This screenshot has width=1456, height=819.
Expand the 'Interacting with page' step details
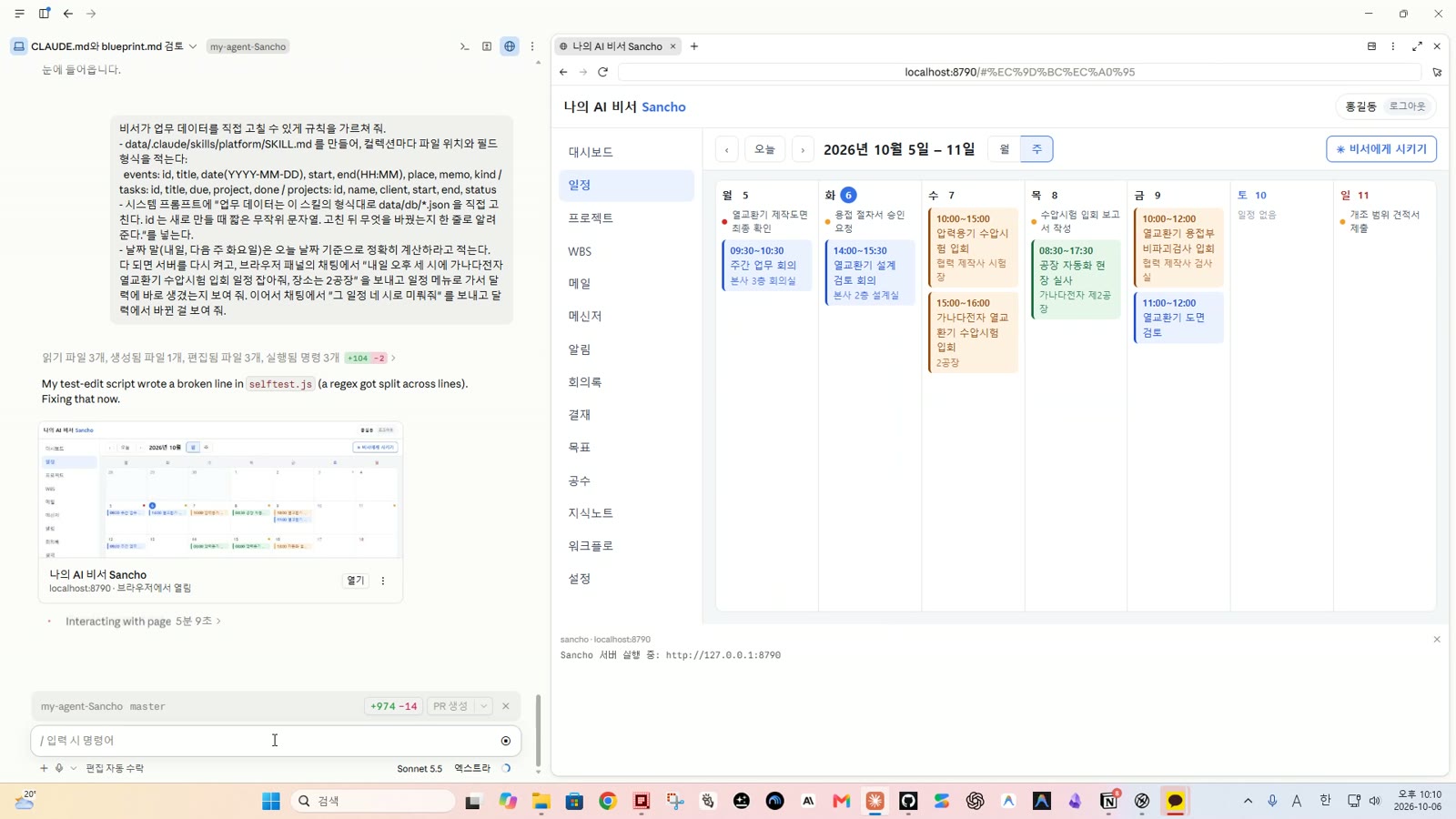[143, 622]
